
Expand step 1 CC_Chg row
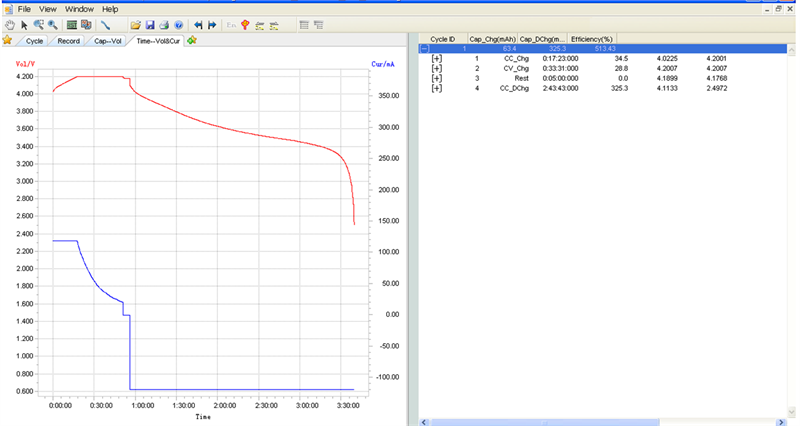(x=437, y=59)
